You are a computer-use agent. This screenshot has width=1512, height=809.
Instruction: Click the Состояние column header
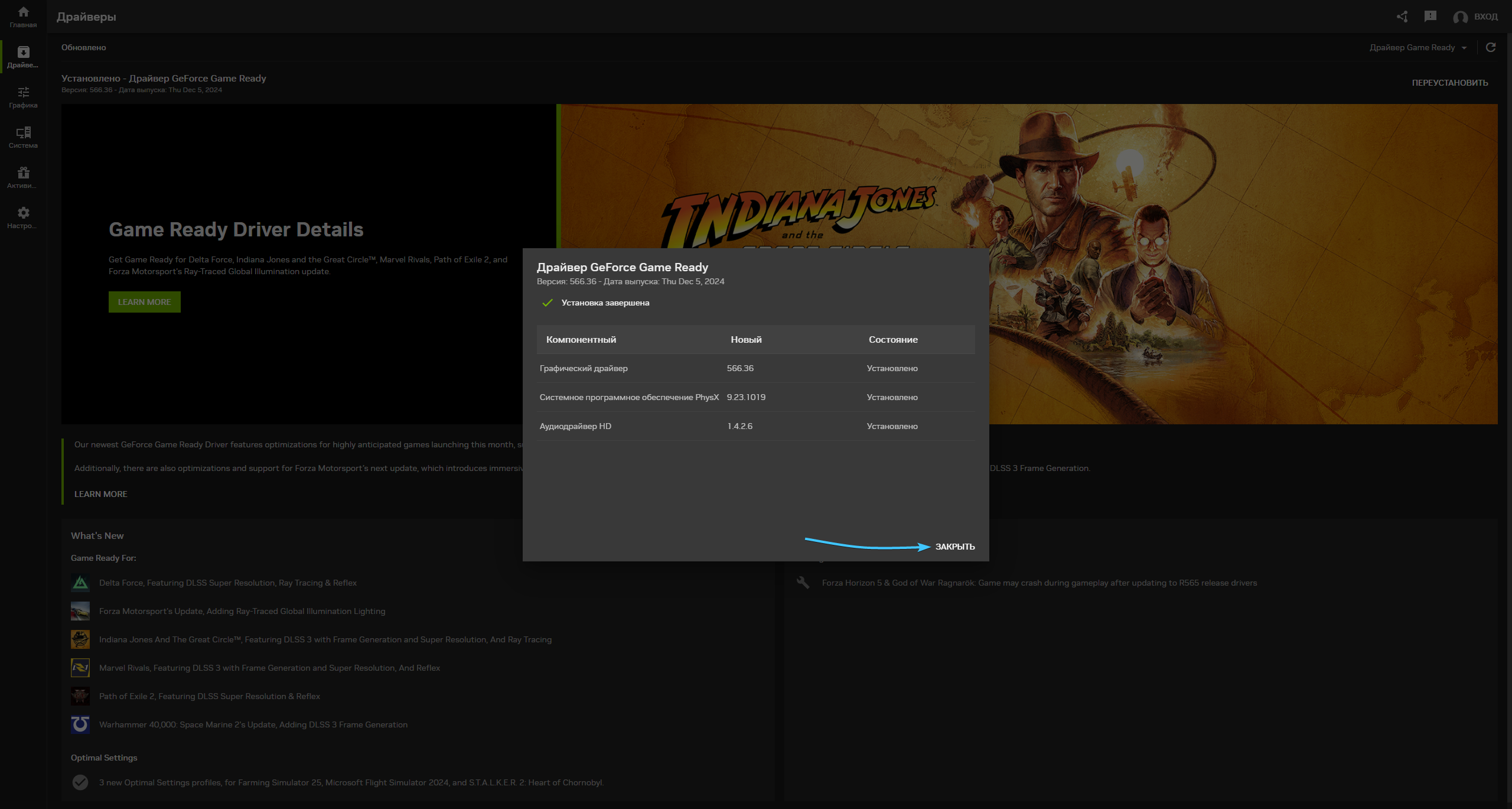tap(893, 340)
